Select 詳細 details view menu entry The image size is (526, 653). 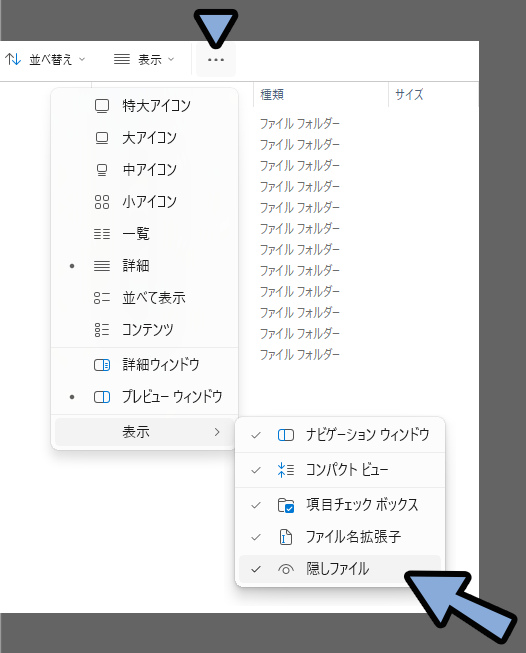(x=144, y=266)
